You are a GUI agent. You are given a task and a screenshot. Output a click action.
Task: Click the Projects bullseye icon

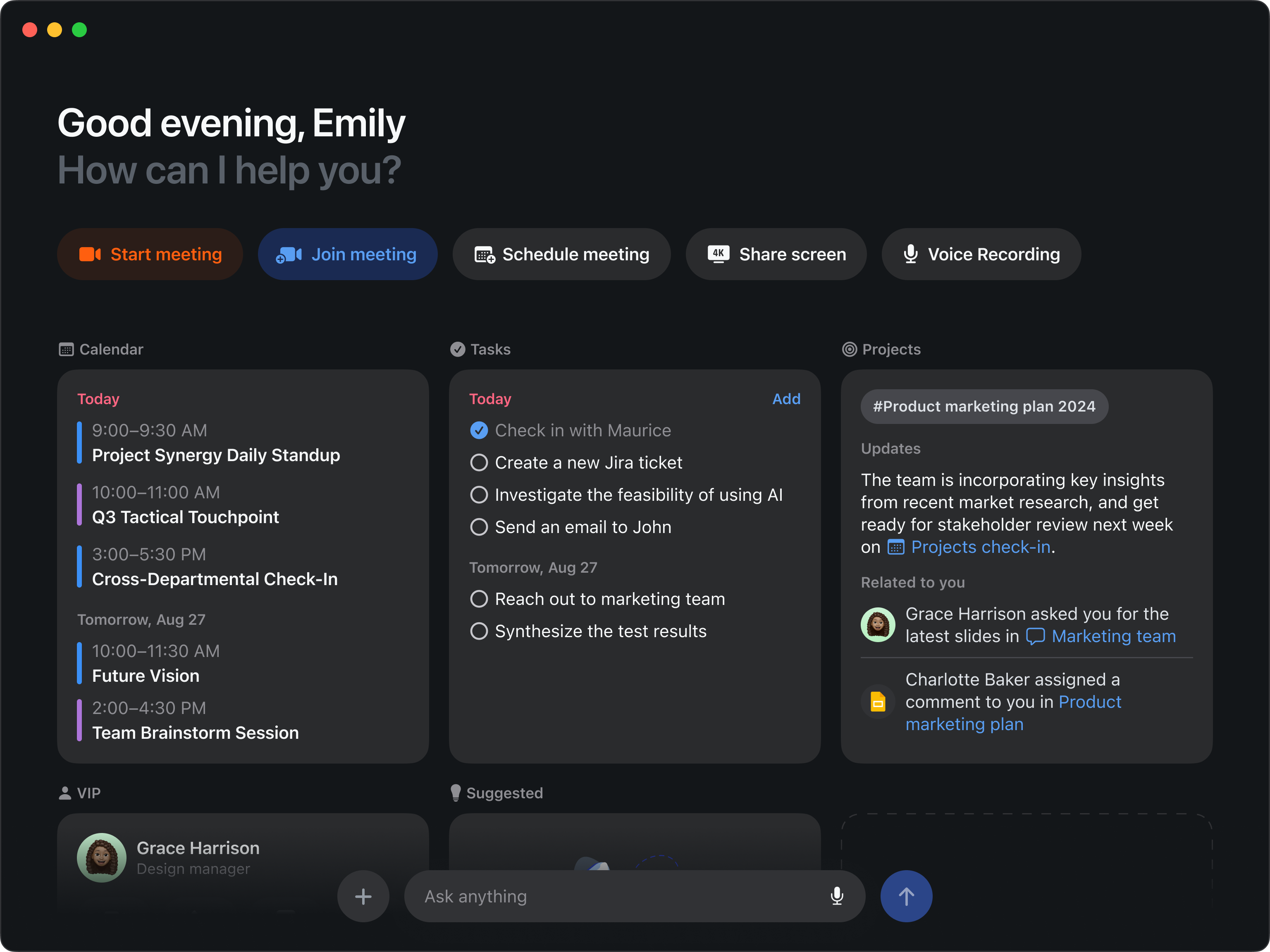850,350
